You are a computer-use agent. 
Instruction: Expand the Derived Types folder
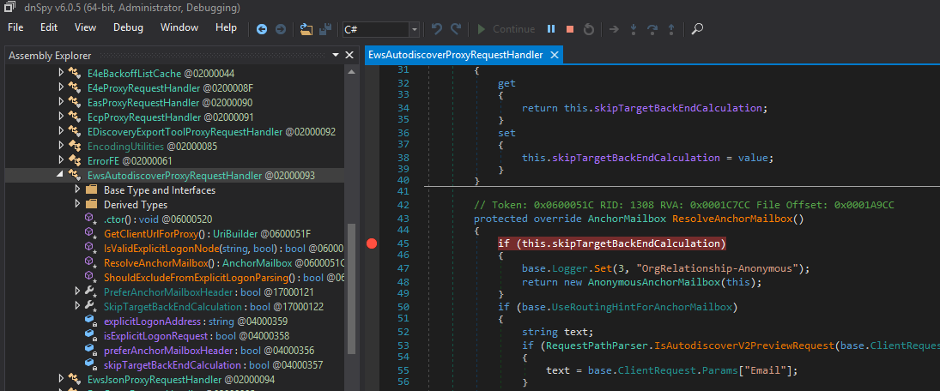coord(77,204)
